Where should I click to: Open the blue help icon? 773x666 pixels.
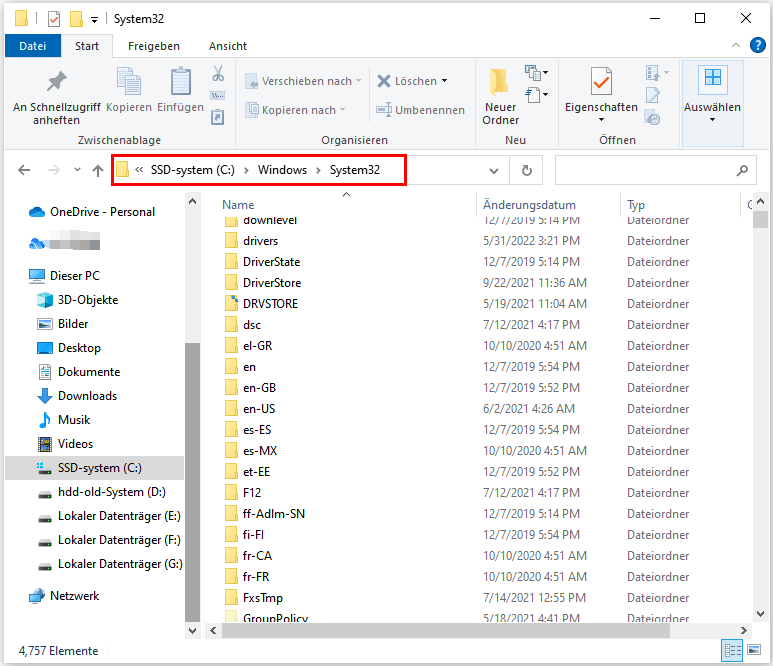(758, 45)
